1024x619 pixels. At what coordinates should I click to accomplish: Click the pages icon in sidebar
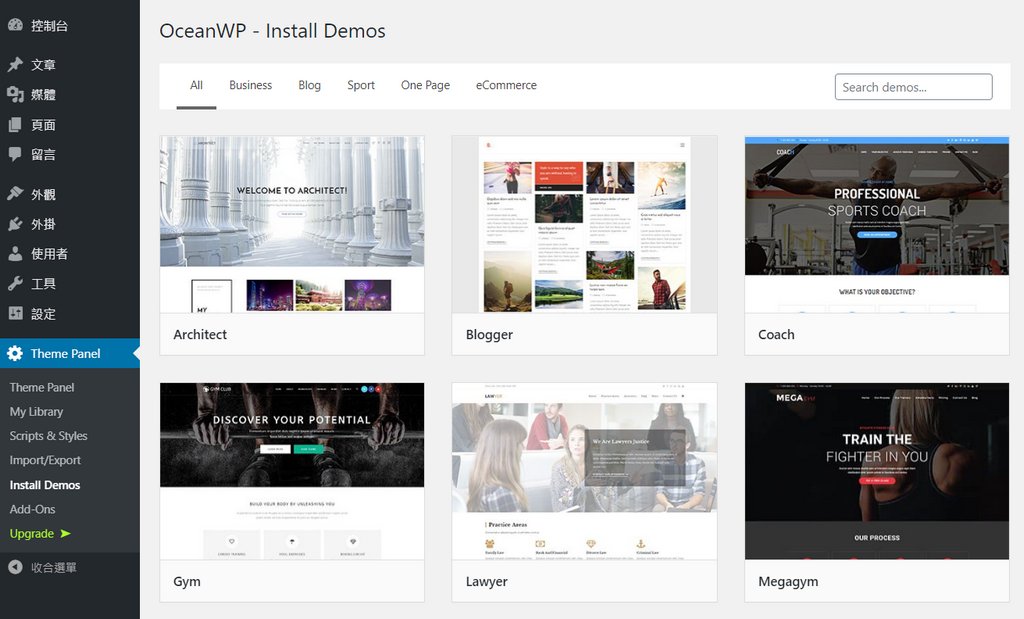coord(15,125)
